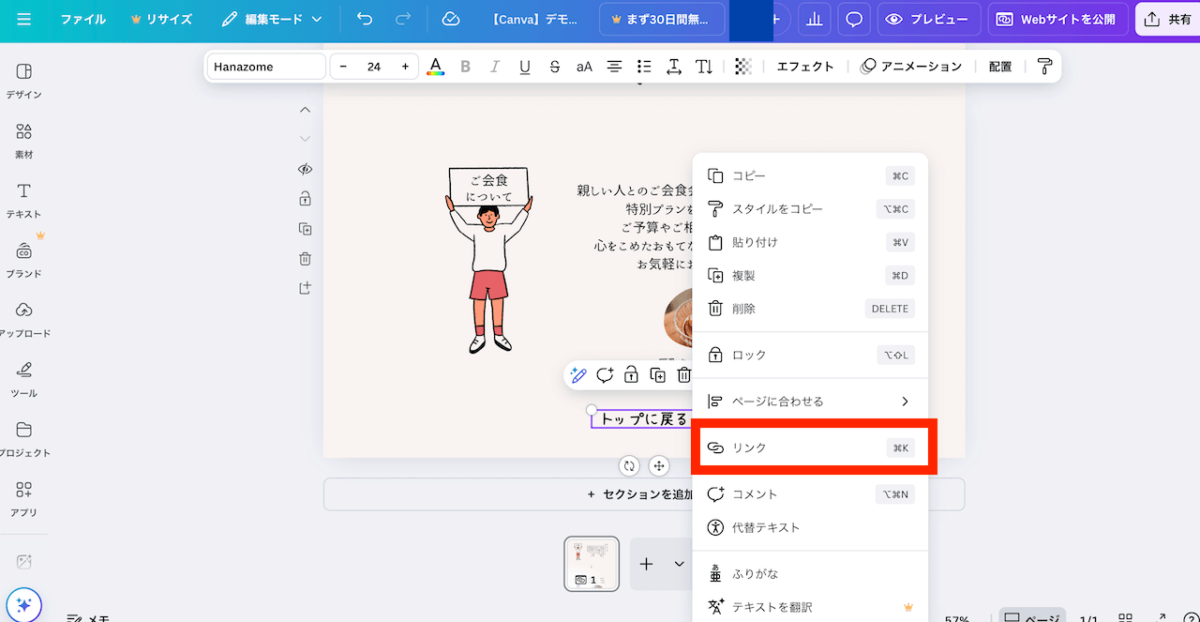
Task: Open the text color picker
Action: pyautogui.click(x=435, y=67)
